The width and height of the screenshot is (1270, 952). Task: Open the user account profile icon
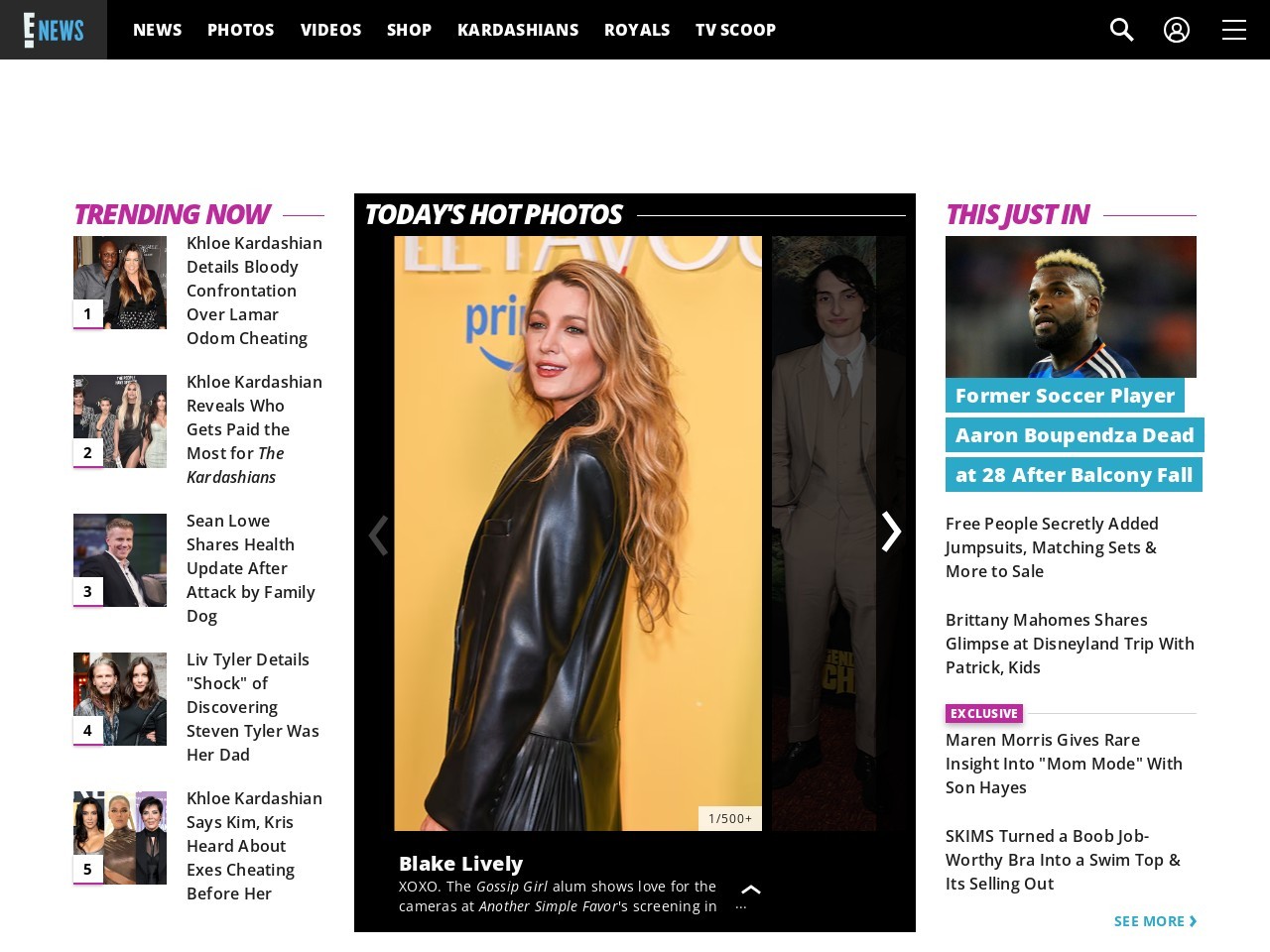tap(1177, 30)
